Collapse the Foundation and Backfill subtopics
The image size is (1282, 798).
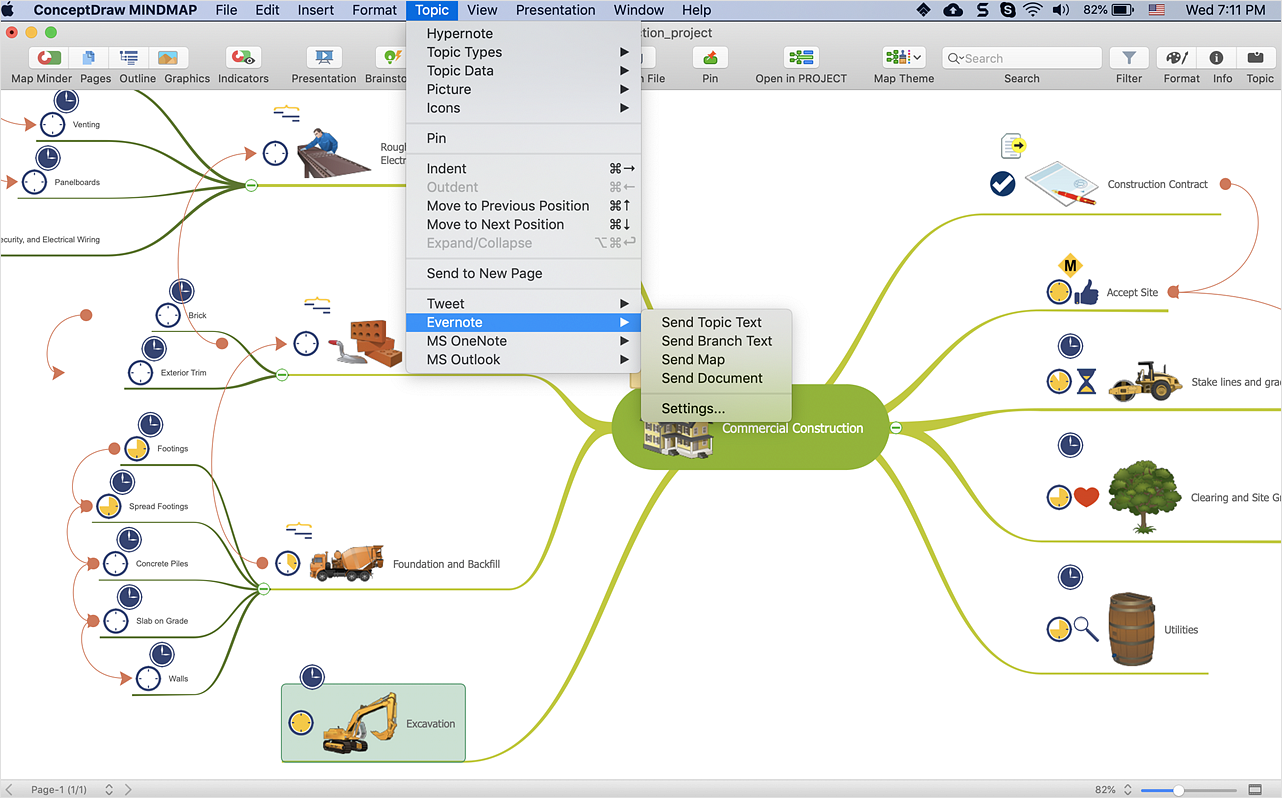click(264, 589)
